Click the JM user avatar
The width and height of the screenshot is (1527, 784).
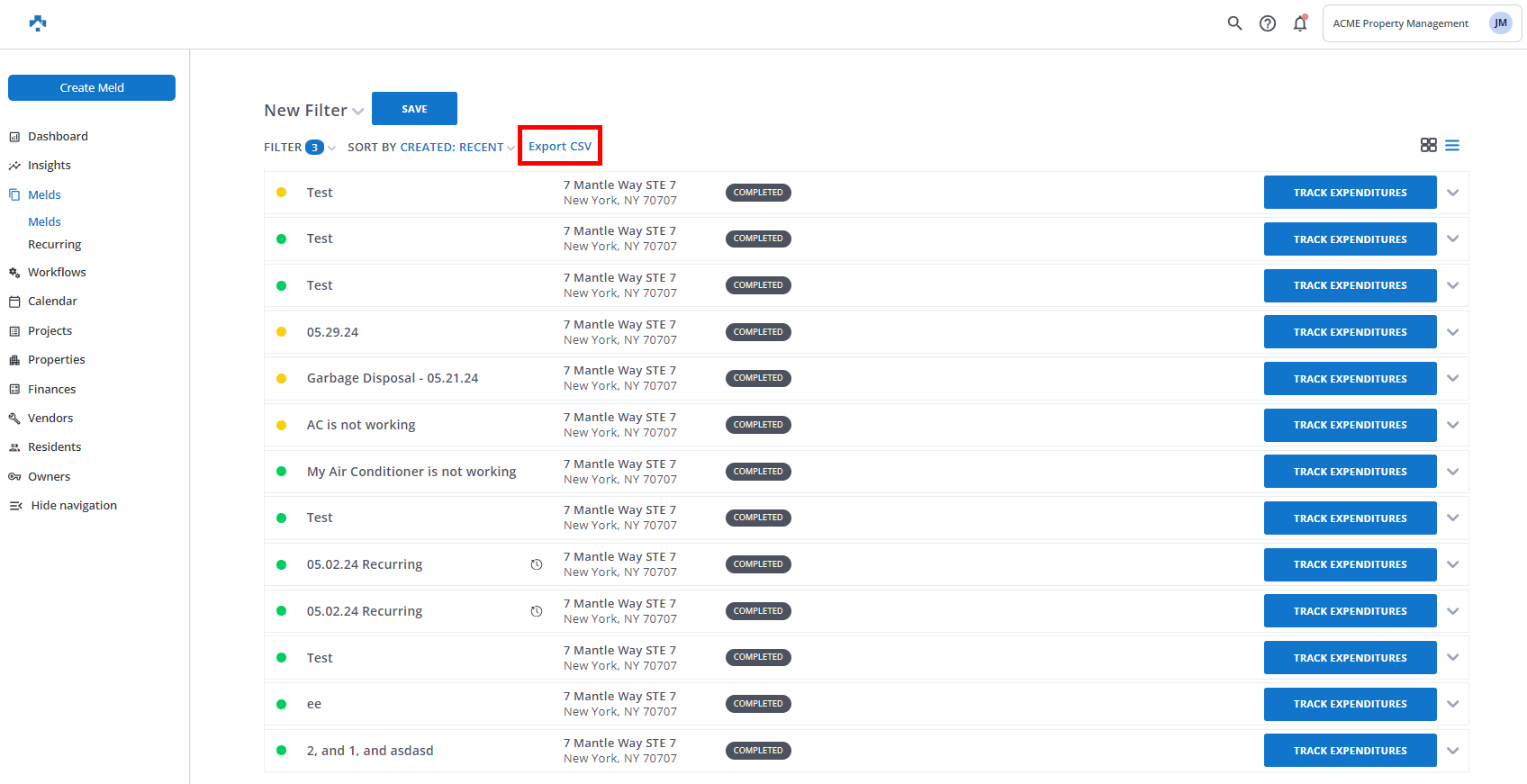coord(1500,23)
